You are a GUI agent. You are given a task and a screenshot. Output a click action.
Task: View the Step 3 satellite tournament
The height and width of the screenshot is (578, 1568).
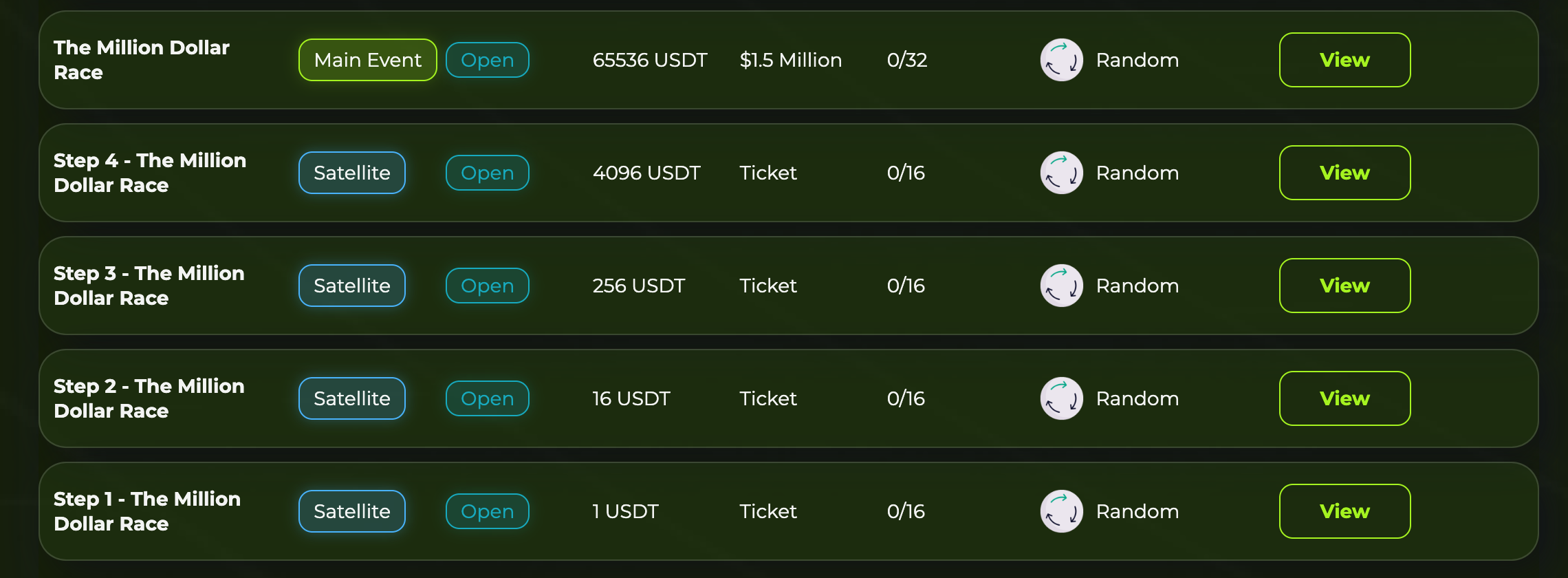(x=1344, y=286)
